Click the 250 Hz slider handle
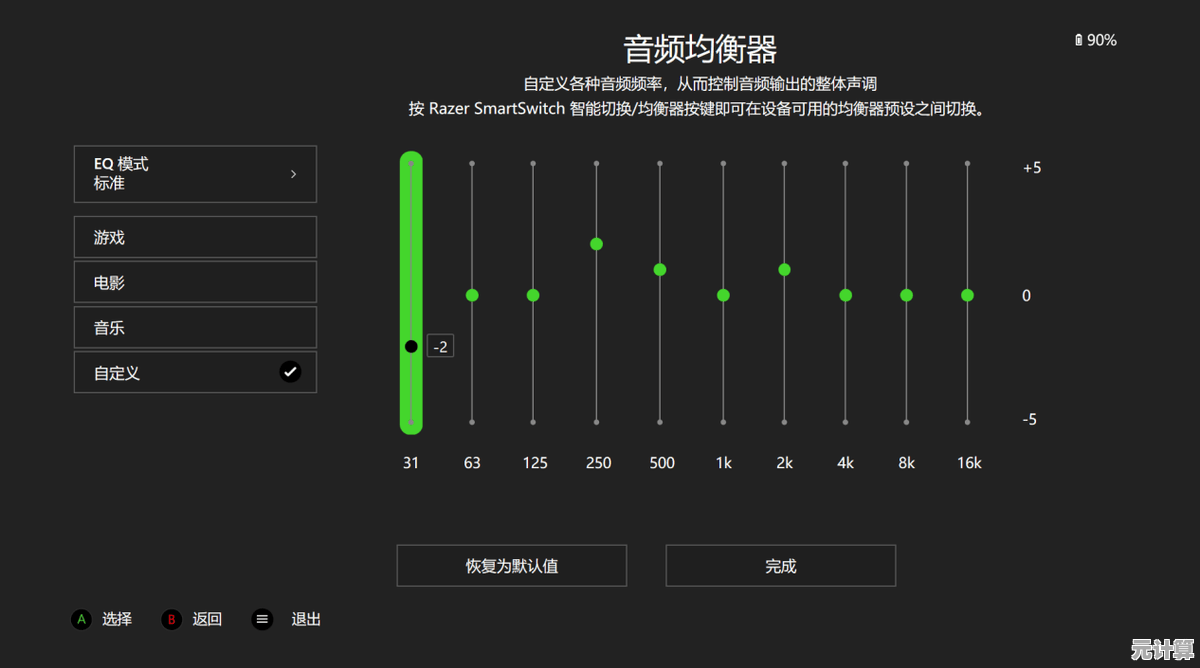 pos(596,244)
